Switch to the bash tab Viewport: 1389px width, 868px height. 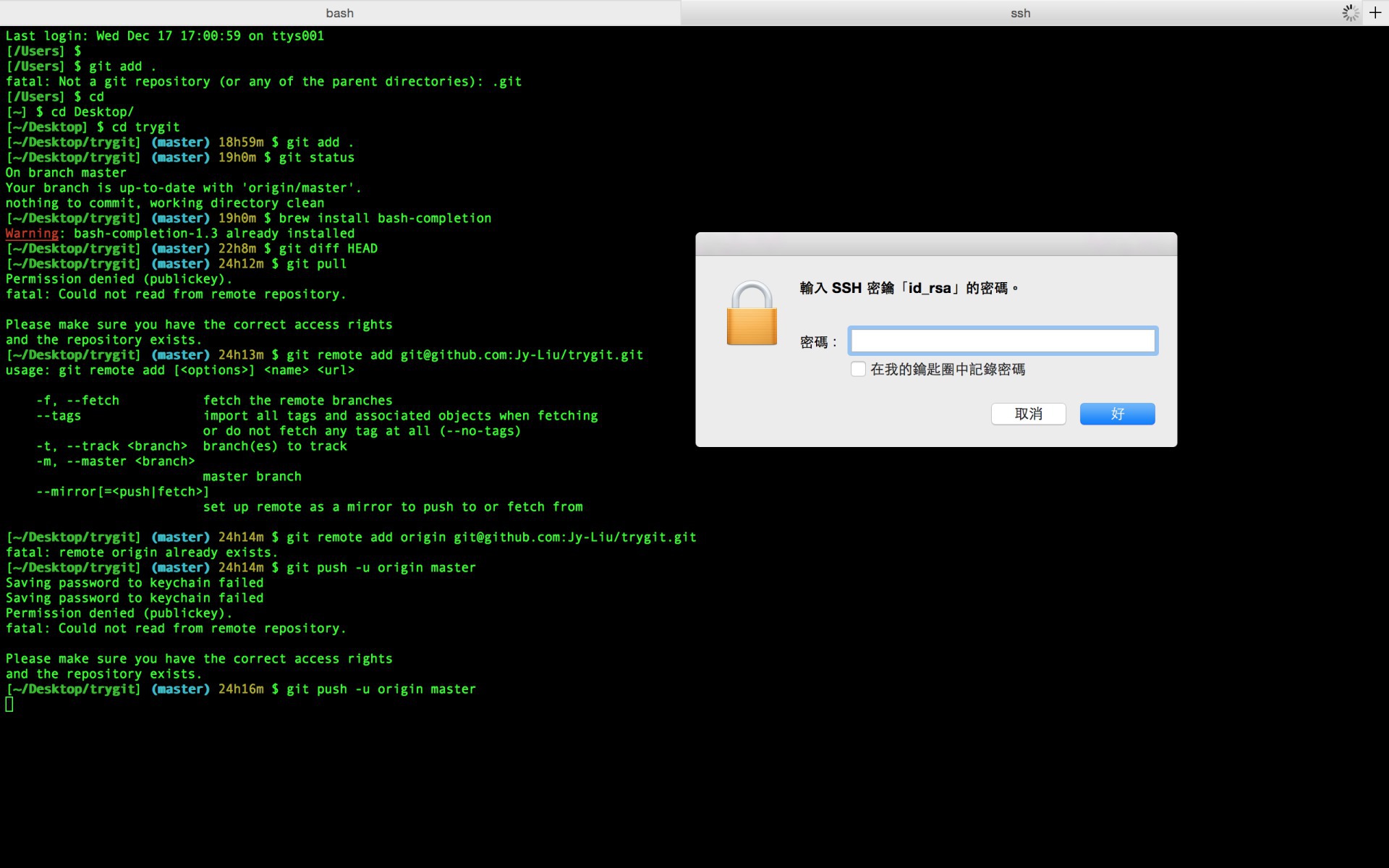coord(340,13)
